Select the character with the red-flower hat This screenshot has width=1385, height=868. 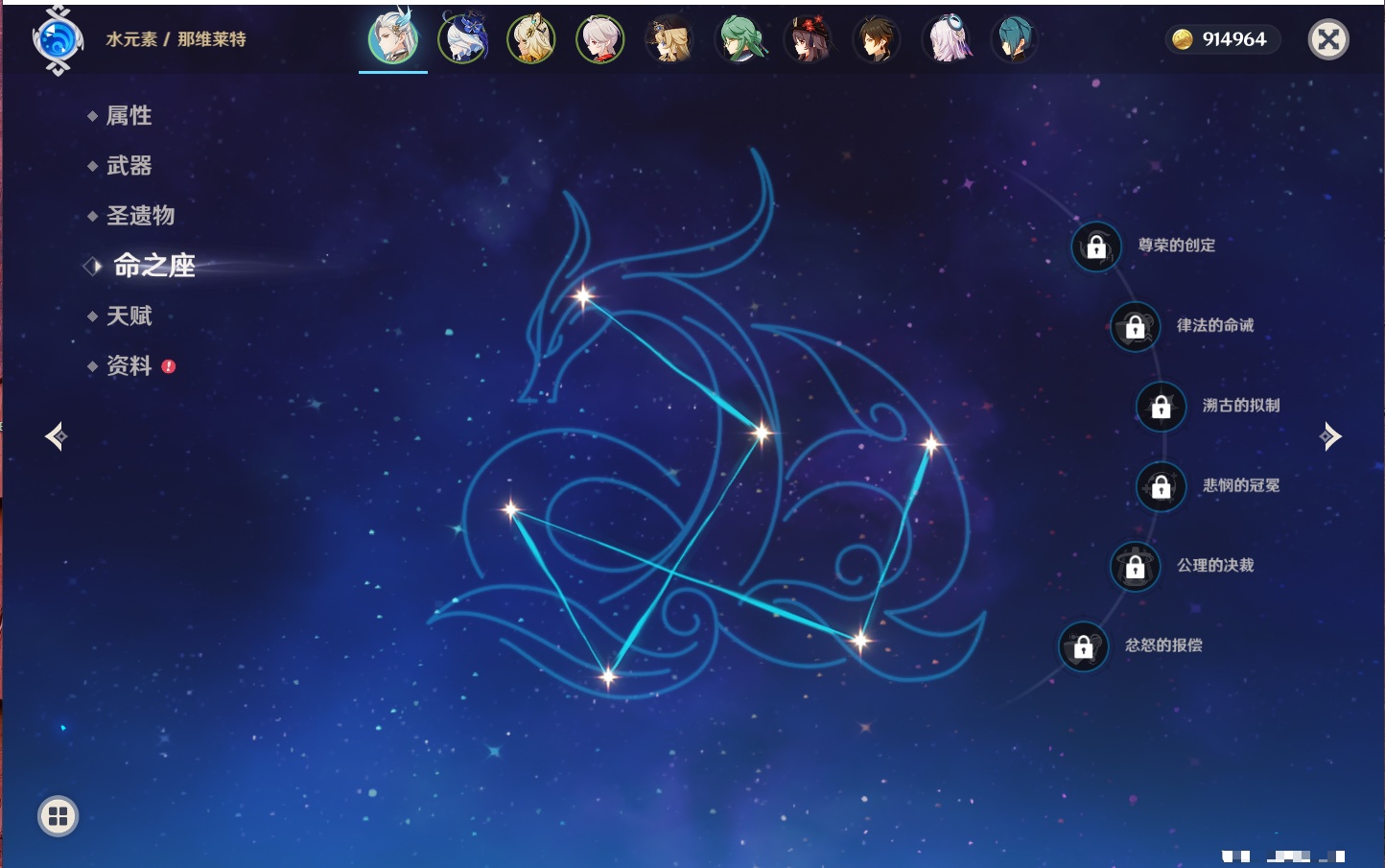[808, 40]
